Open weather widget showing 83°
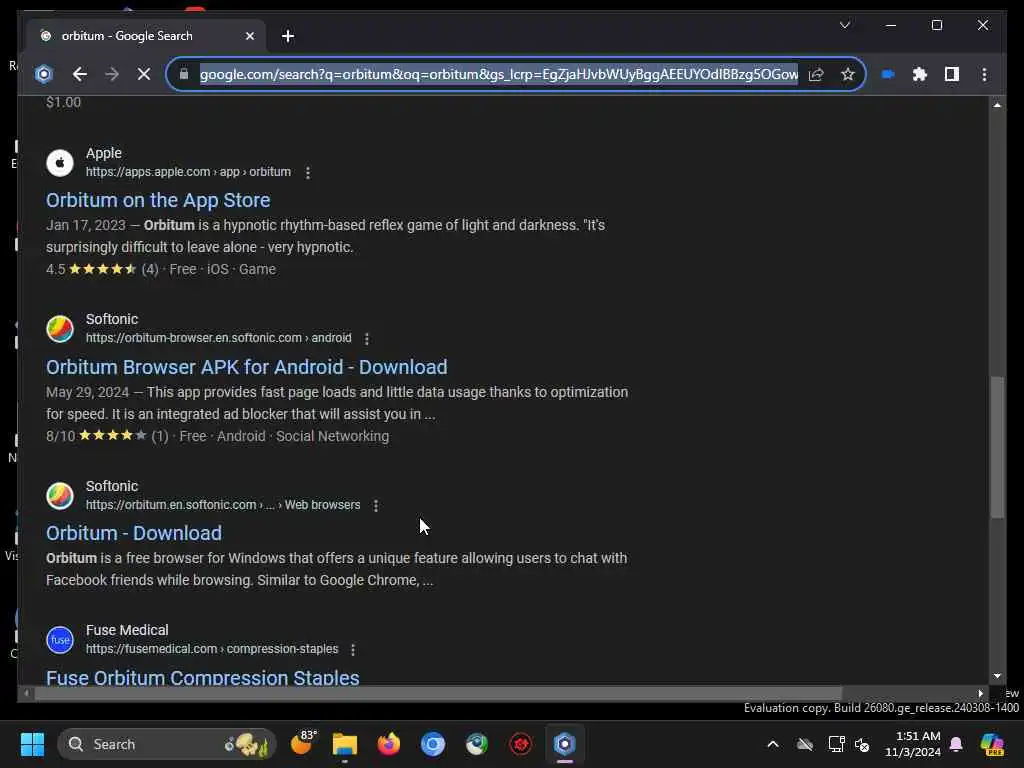 (302, 743)
